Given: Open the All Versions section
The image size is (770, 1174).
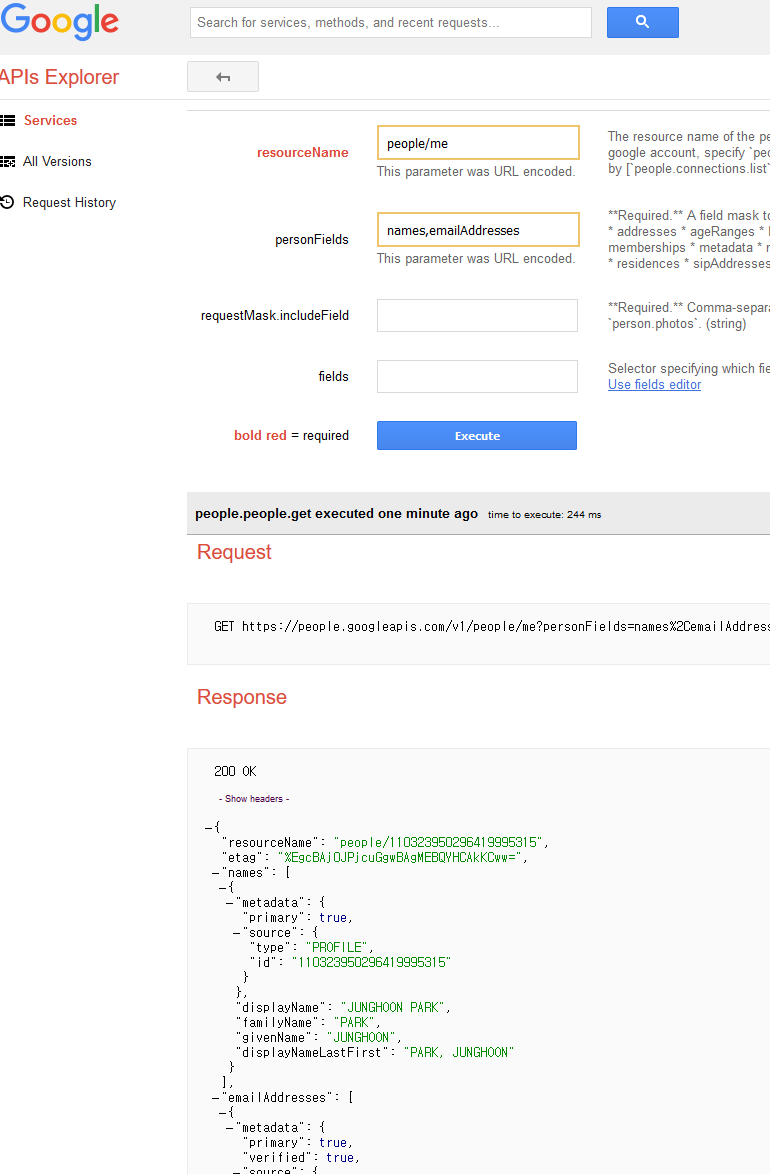Looking at the screenshot, I should [57, 162].
